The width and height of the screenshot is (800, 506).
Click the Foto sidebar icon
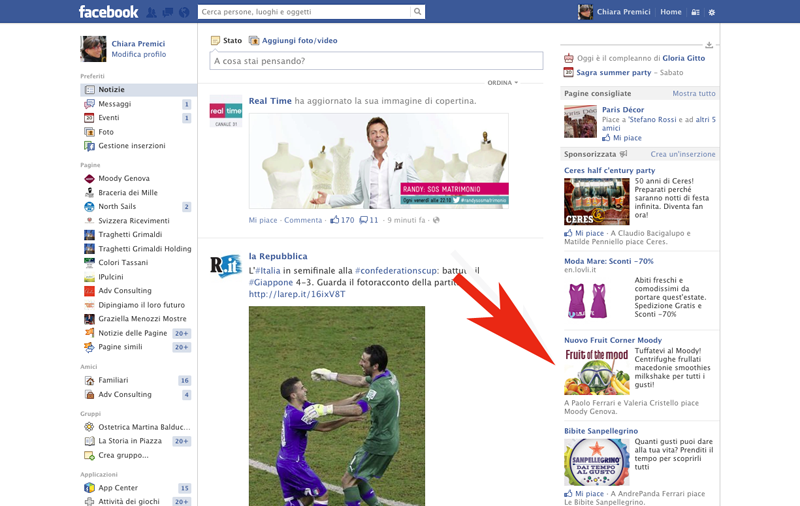[89, 132]
